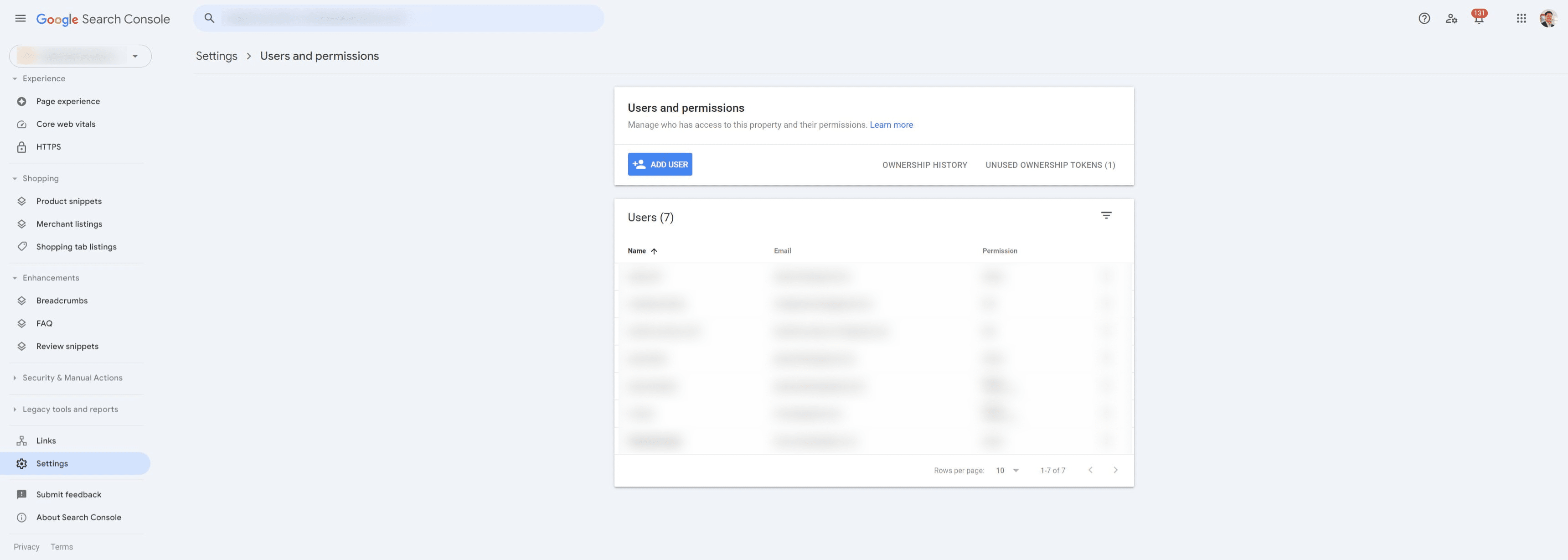Open the navigation hamburger menu
Viewport: 1568px width, 560px height.
(x=20, y=18)
